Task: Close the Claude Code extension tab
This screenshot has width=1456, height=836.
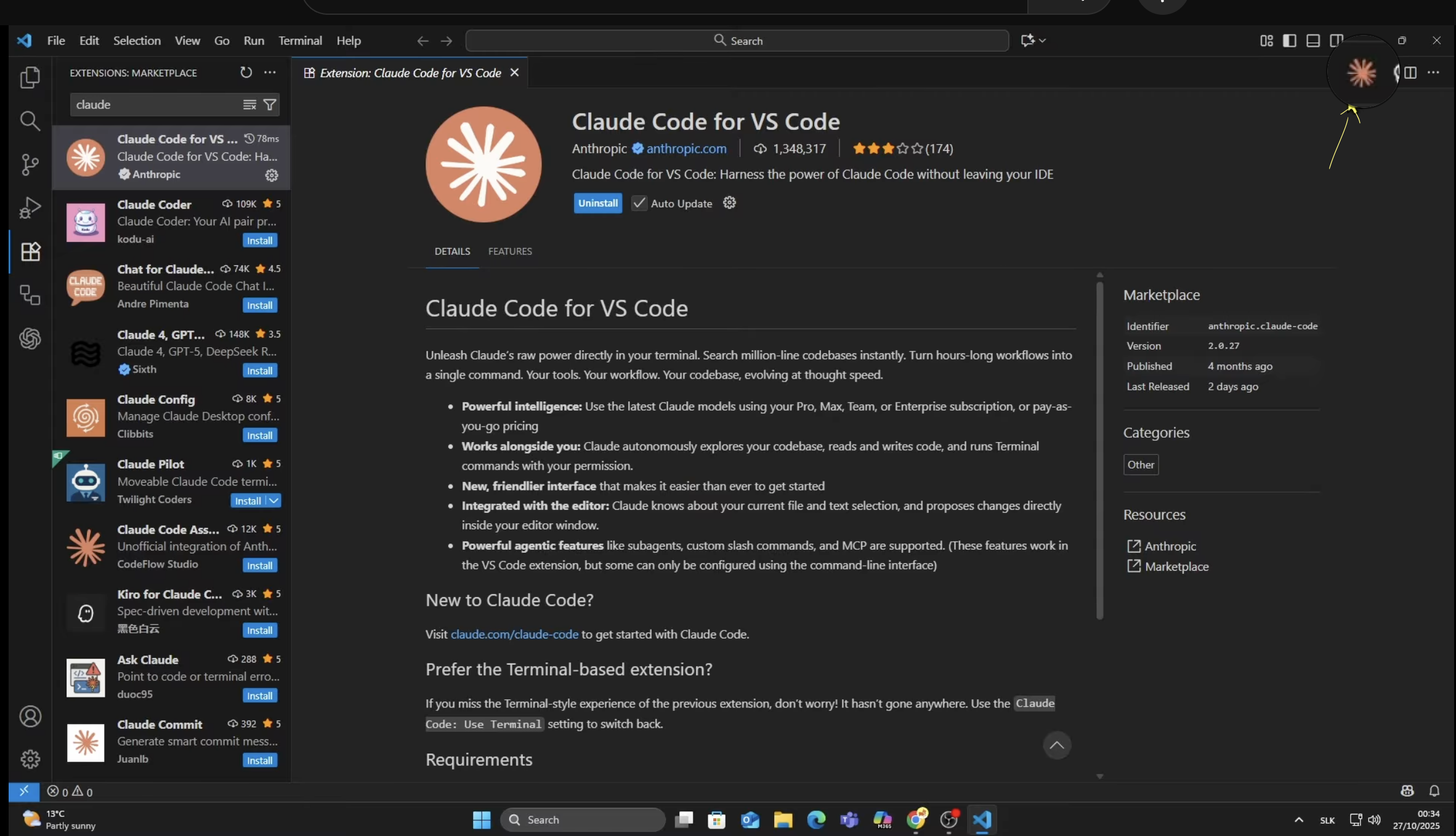Action: [514, 73]
